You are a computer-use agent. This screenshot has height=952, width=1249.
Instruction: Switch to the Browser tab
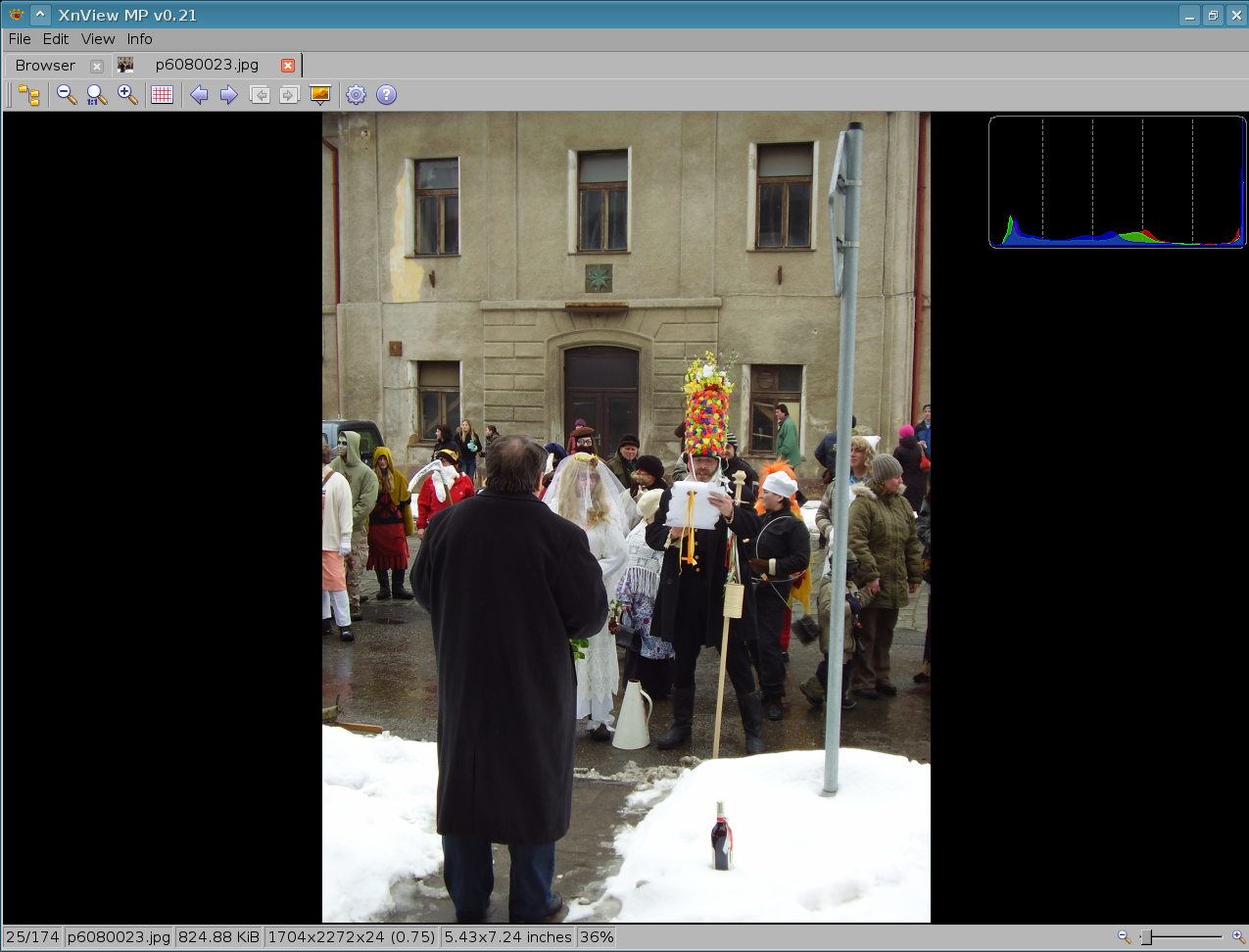45,66
